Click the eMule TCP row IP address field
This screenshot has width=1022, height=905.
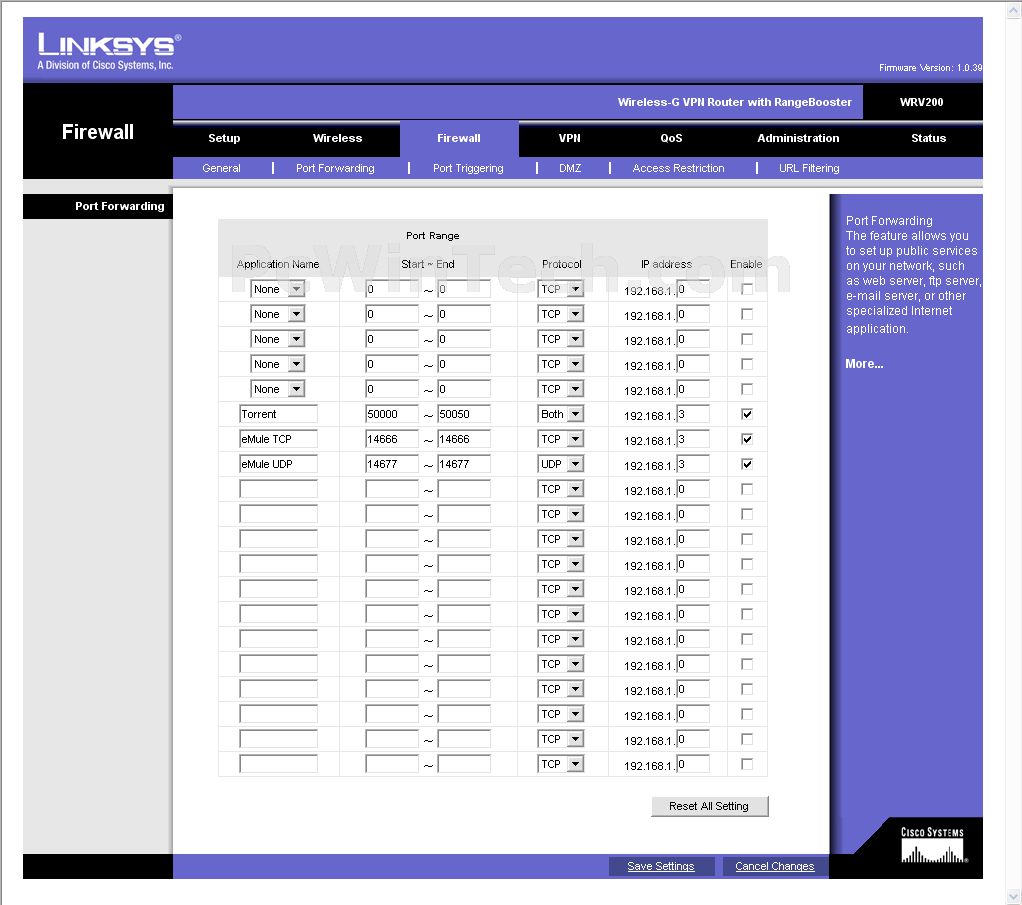click(x=693, y=439)
